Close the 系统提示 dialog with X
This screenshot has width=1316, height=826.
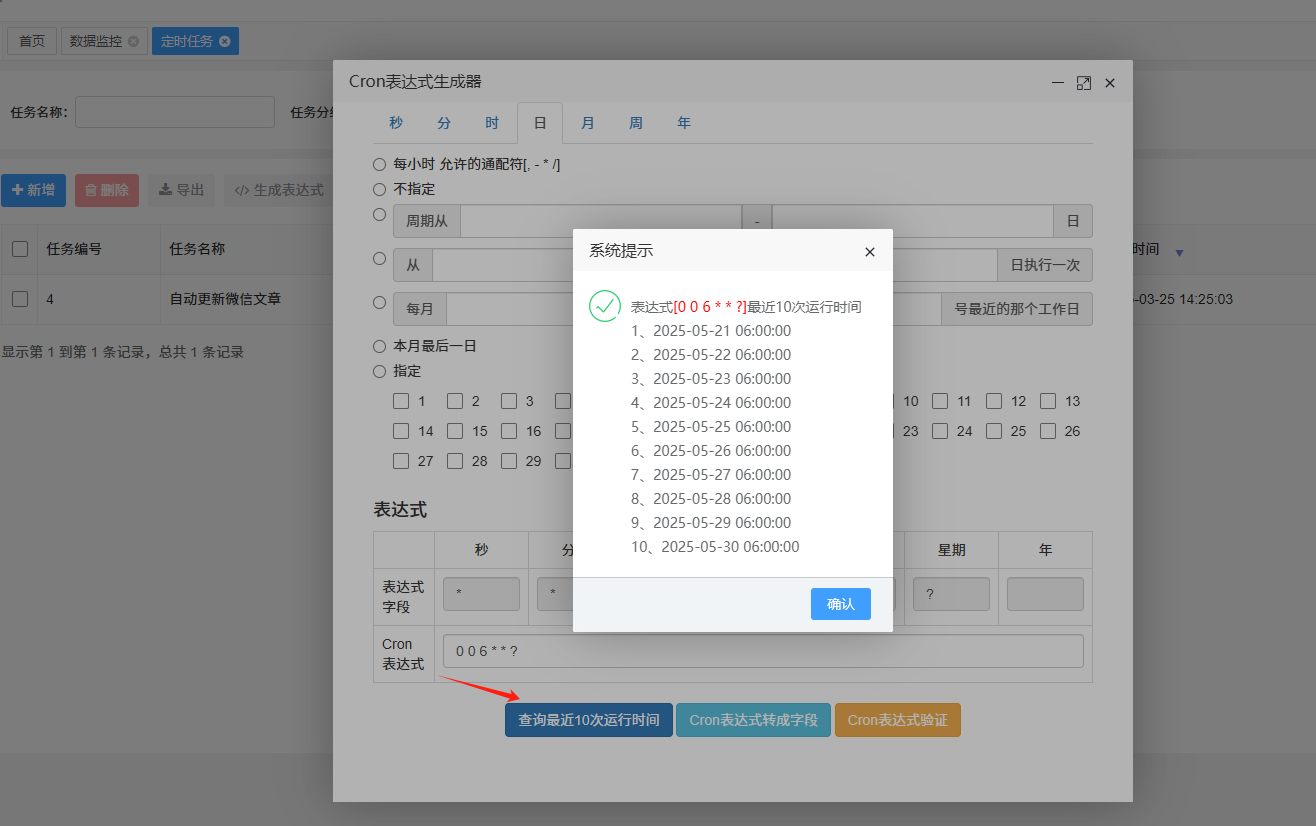pos(869,252)
